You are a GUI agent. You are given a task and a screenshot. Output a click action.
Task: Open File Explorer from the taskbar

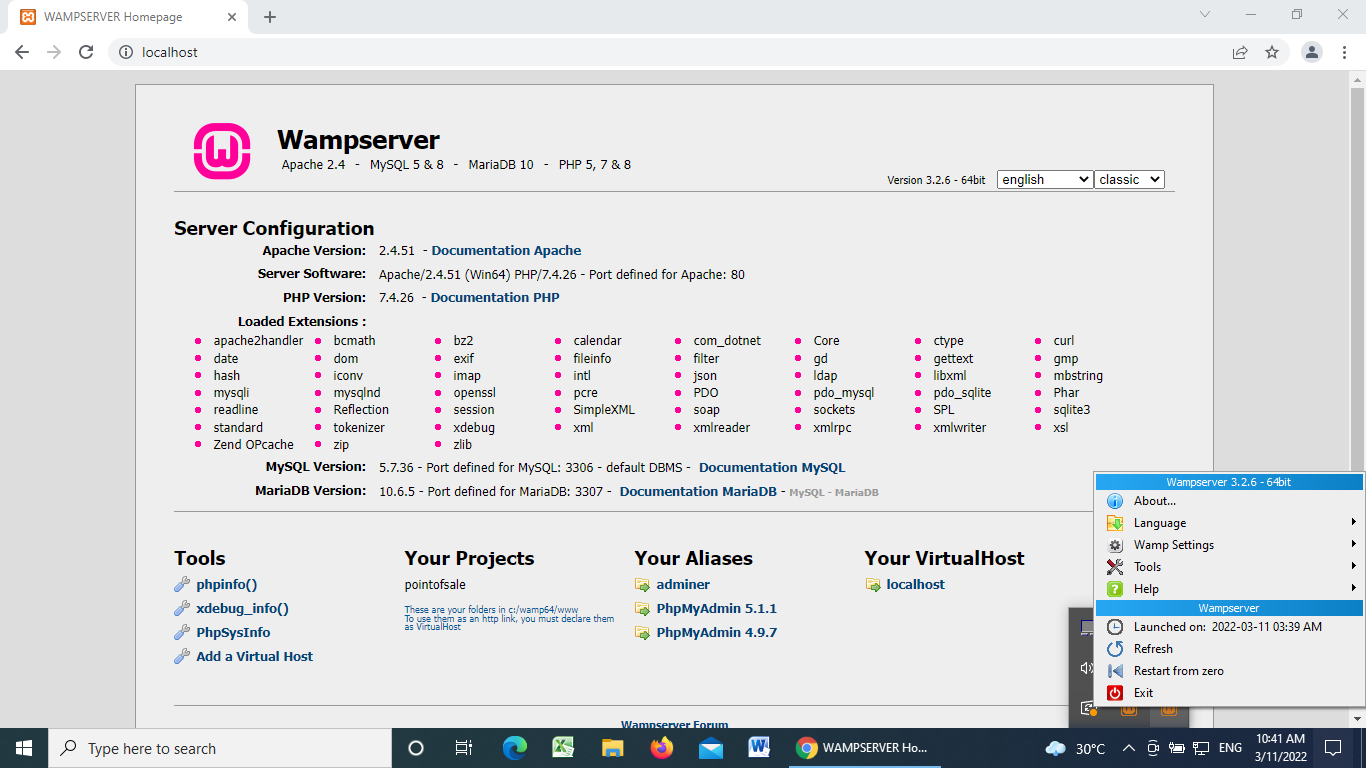coord(613,748)
